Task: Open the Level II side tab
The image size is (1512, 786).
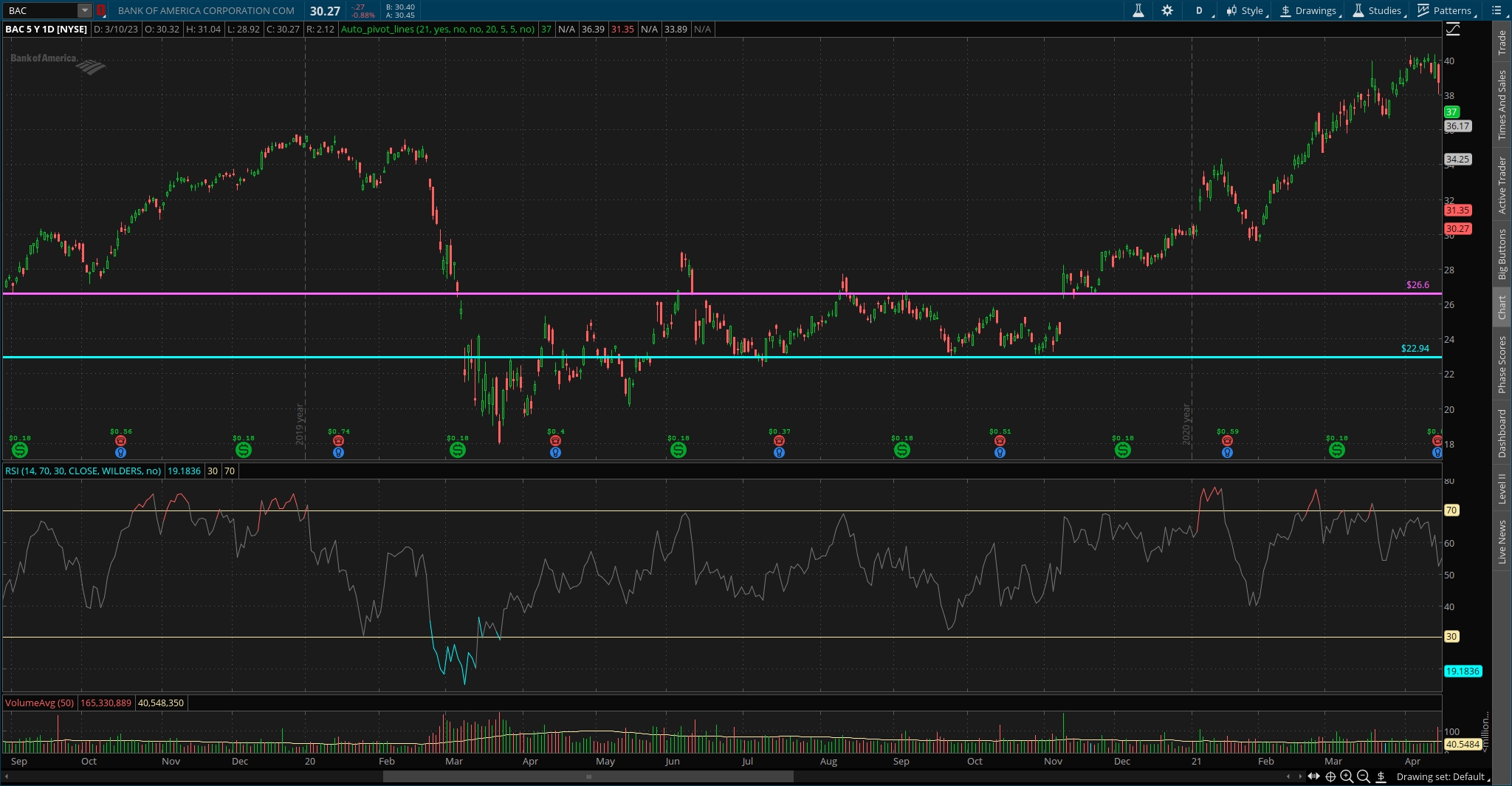Action: (x=1502, y=489)
